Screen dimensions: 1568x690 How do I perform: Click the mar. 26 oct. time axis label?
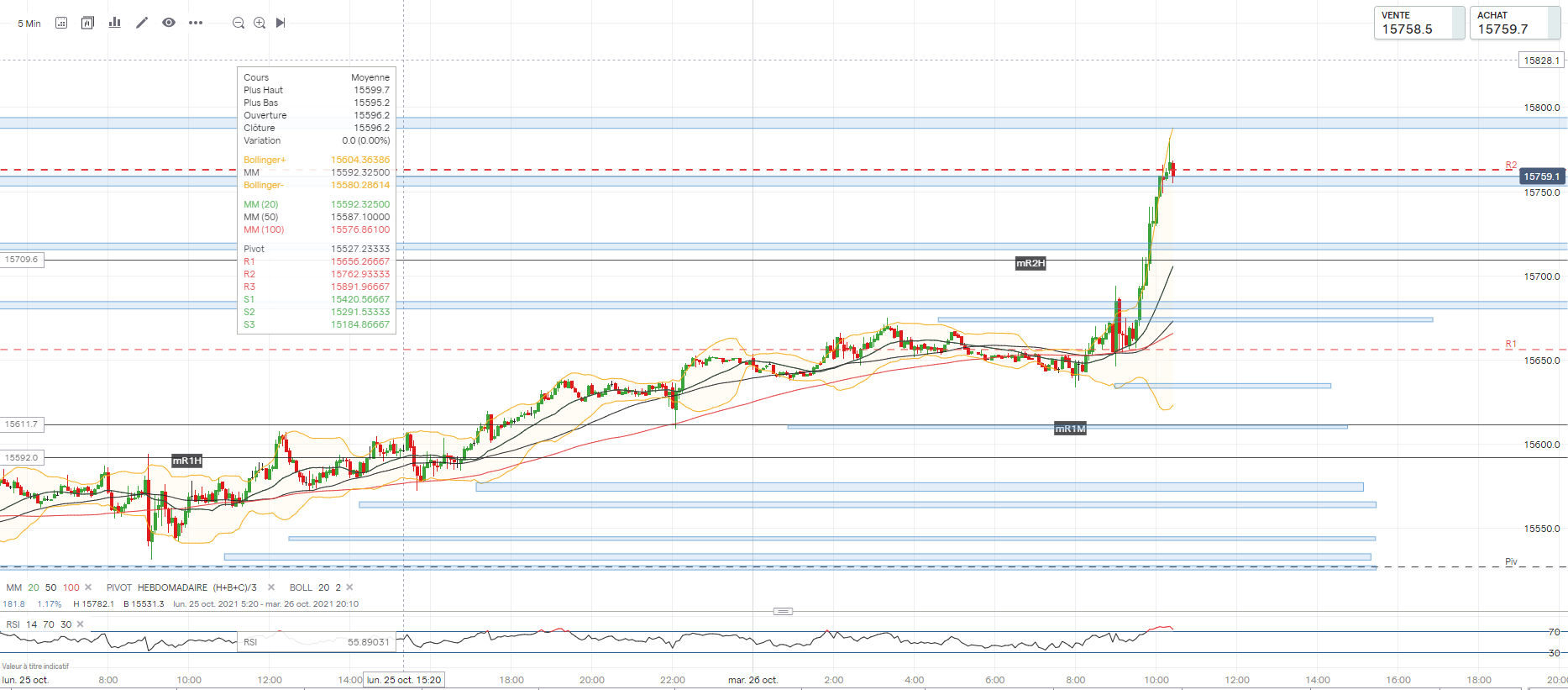(753, 680)
